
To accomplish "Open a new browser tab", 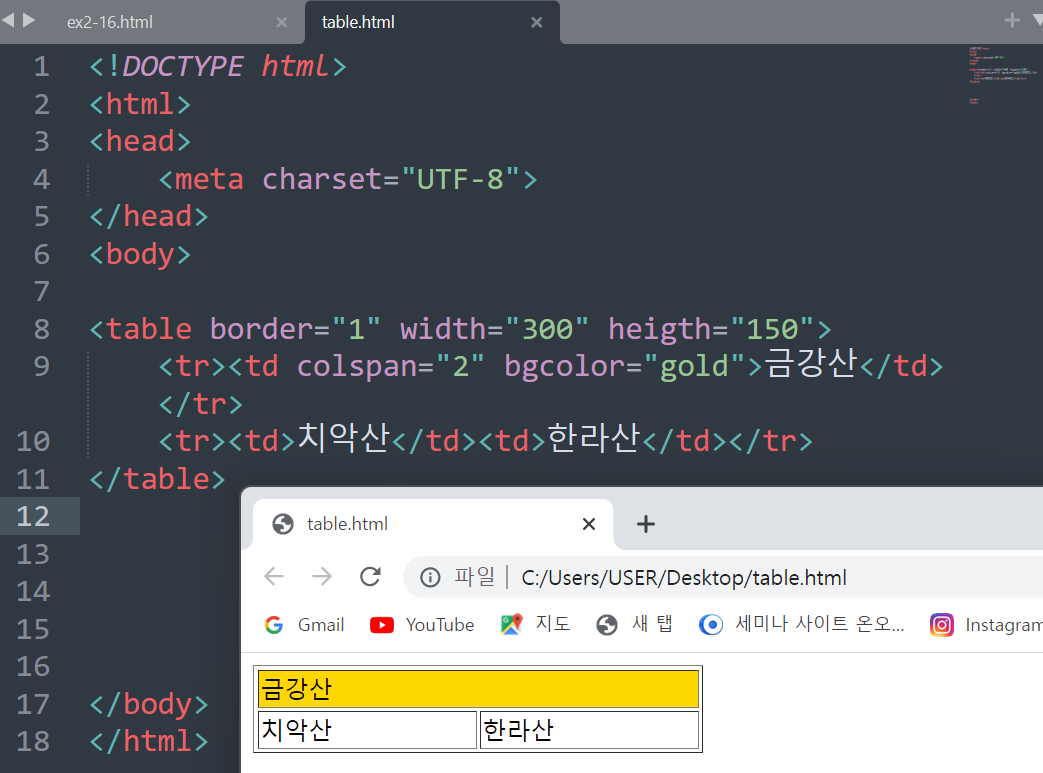I will pos(645,524).
